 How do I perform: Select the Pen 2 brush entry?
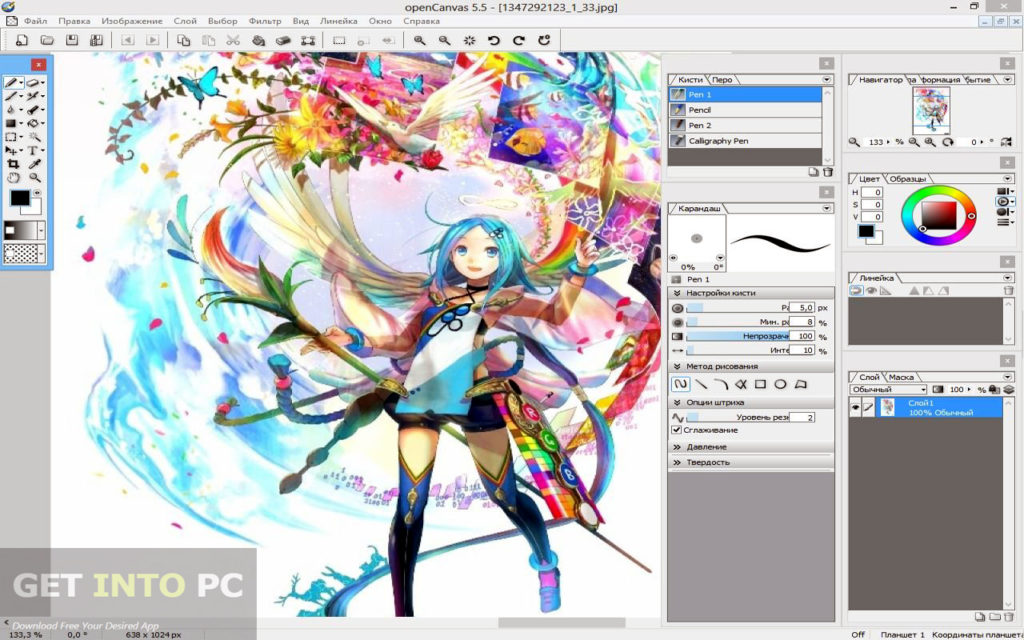pyautogui.click(x=745, y=125)
